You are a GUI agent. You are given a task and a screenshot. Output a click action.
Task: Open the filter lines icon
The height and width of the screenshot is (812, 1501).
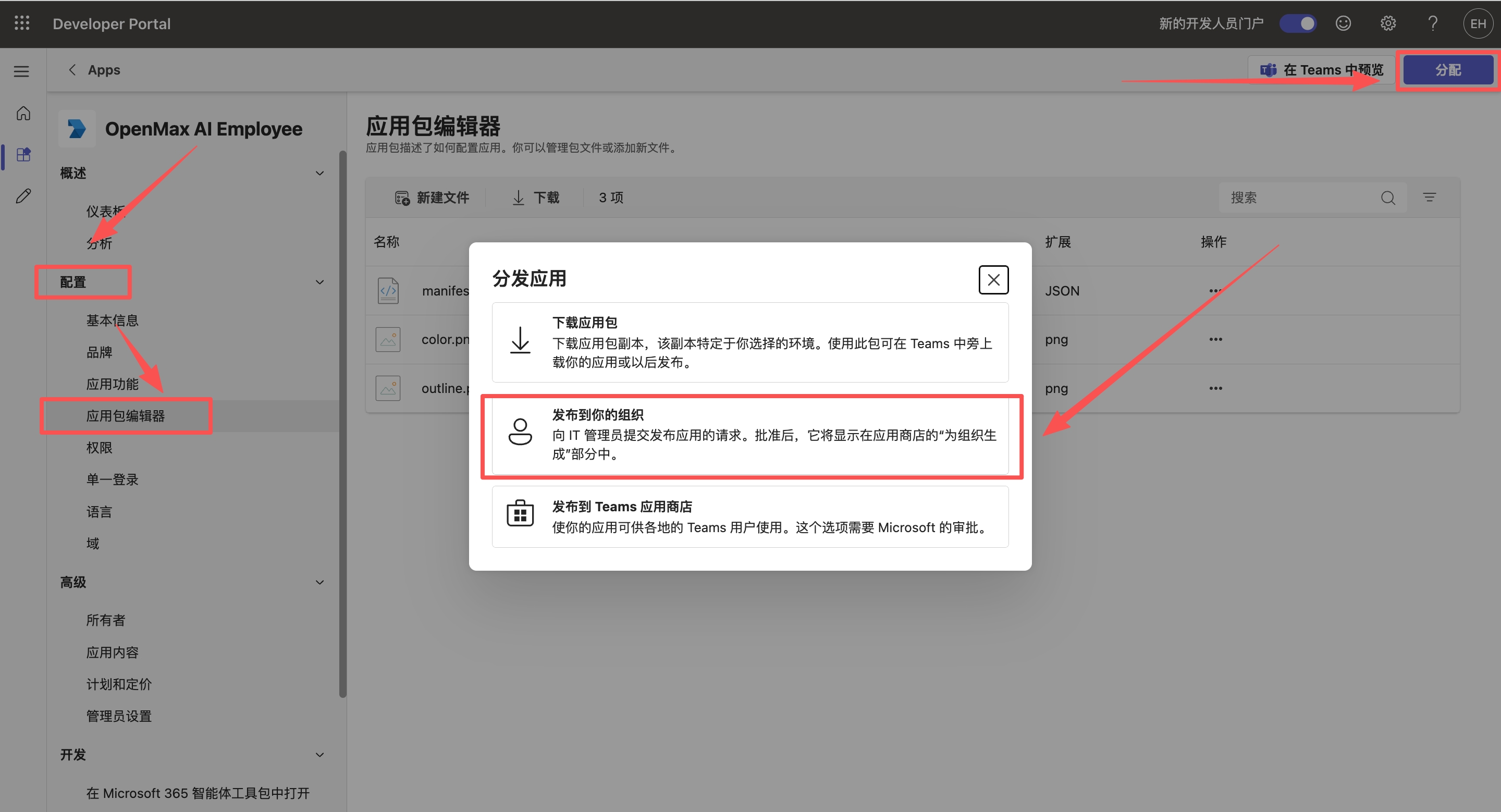click(1429, 198)
